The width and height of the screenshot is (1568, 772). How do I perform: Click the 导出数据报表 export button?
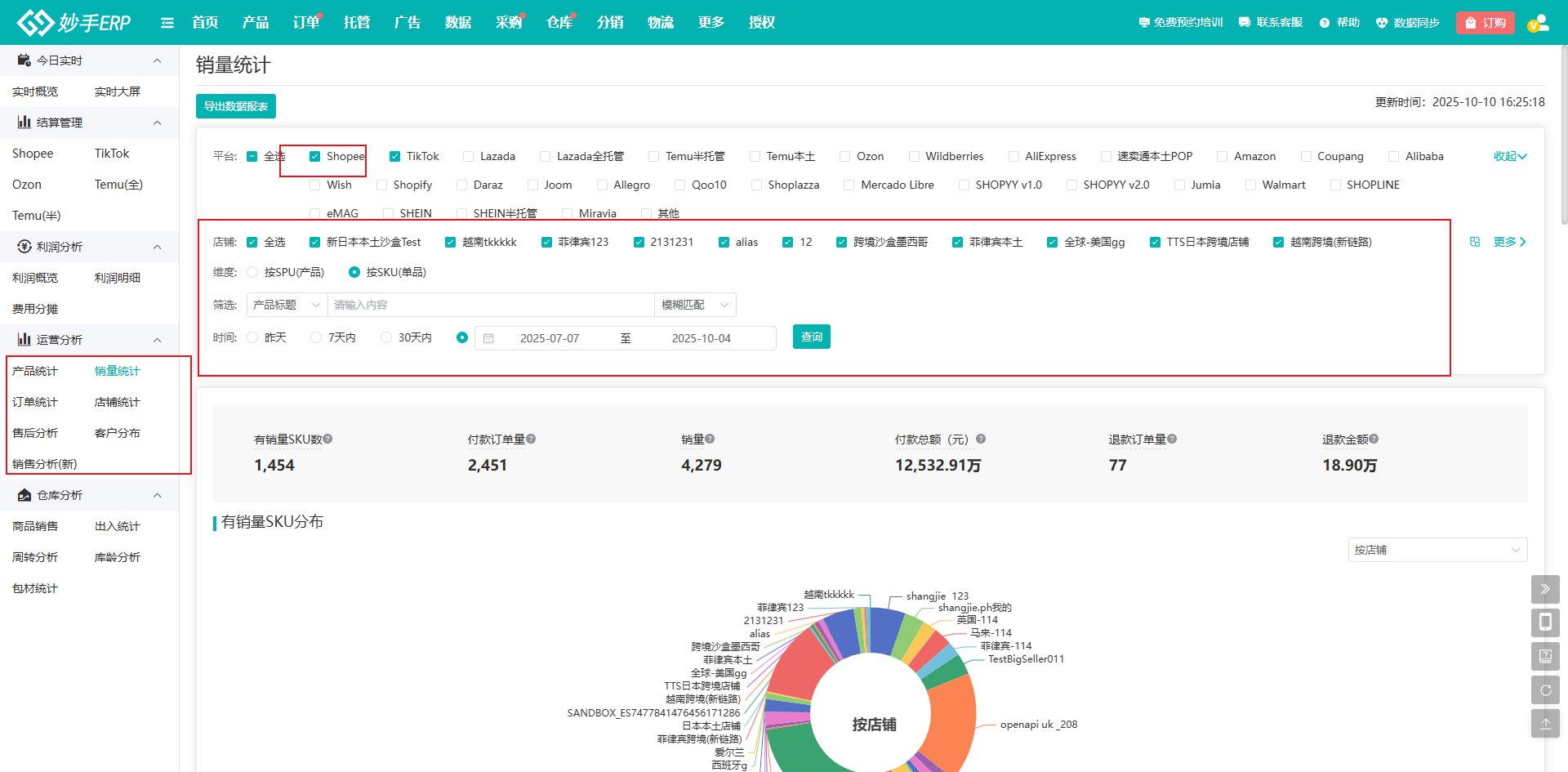[x=235, y=106]
